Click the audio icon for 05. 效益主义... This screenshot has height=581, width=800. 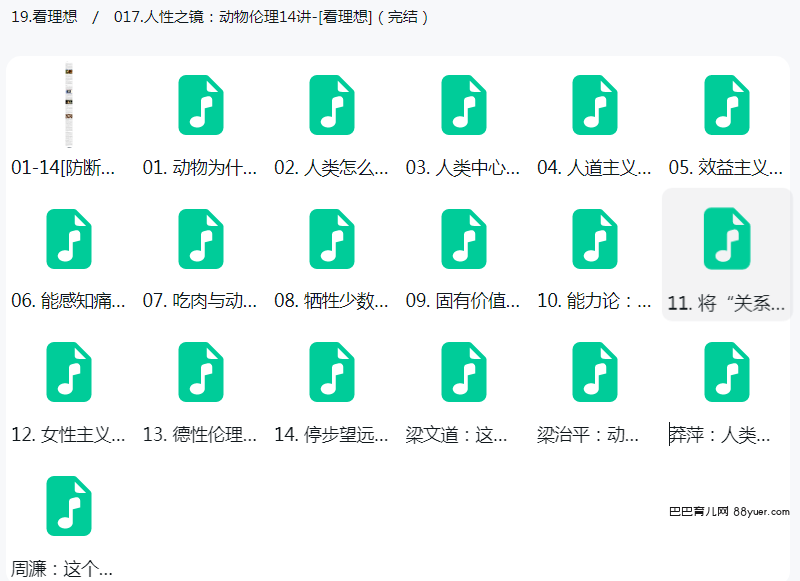727,105
